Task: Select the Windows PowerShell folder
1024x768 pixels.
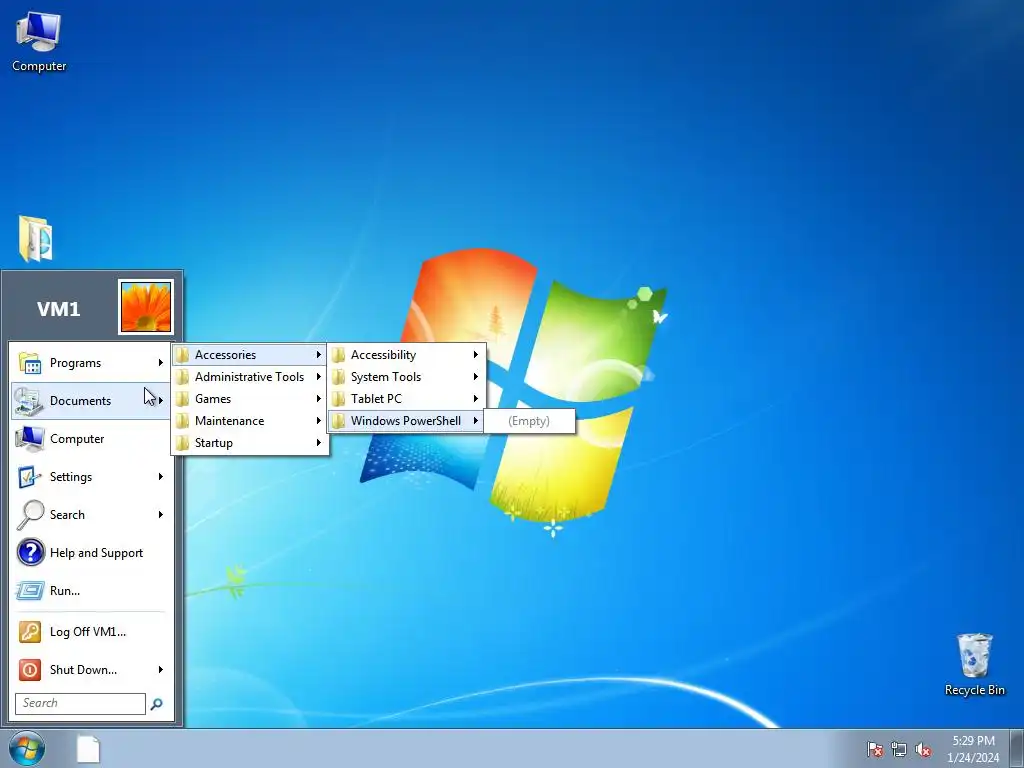Action: [406, 421]
